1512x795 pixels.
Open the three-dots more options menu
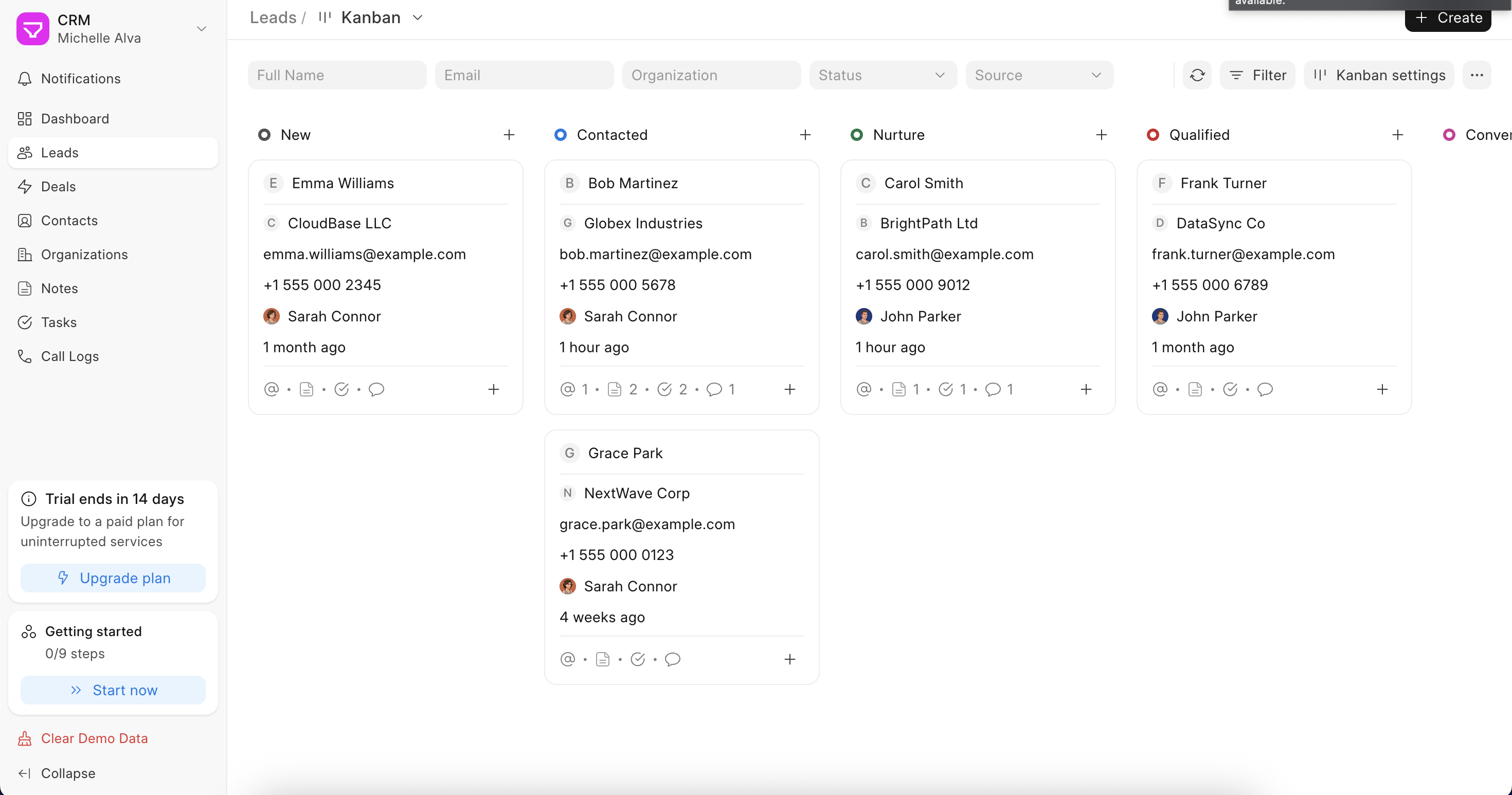click(1476, 75)
